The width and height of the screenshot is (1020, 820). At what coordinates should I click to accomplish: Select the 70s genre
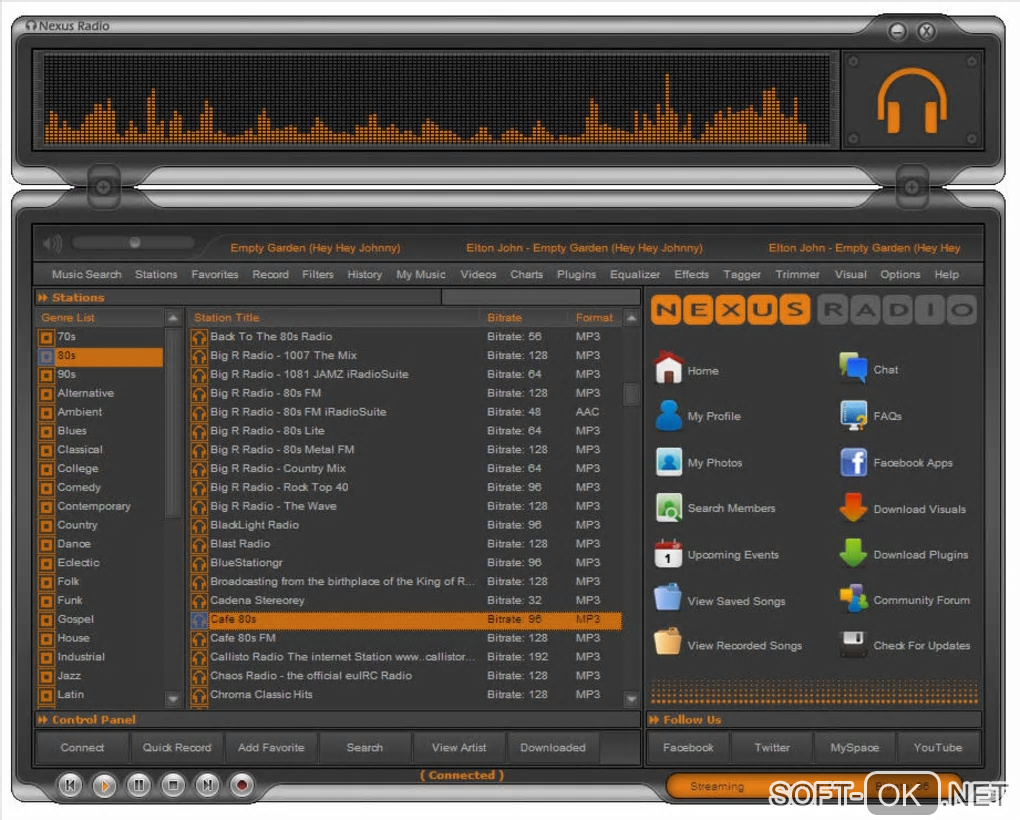point(100,337)
